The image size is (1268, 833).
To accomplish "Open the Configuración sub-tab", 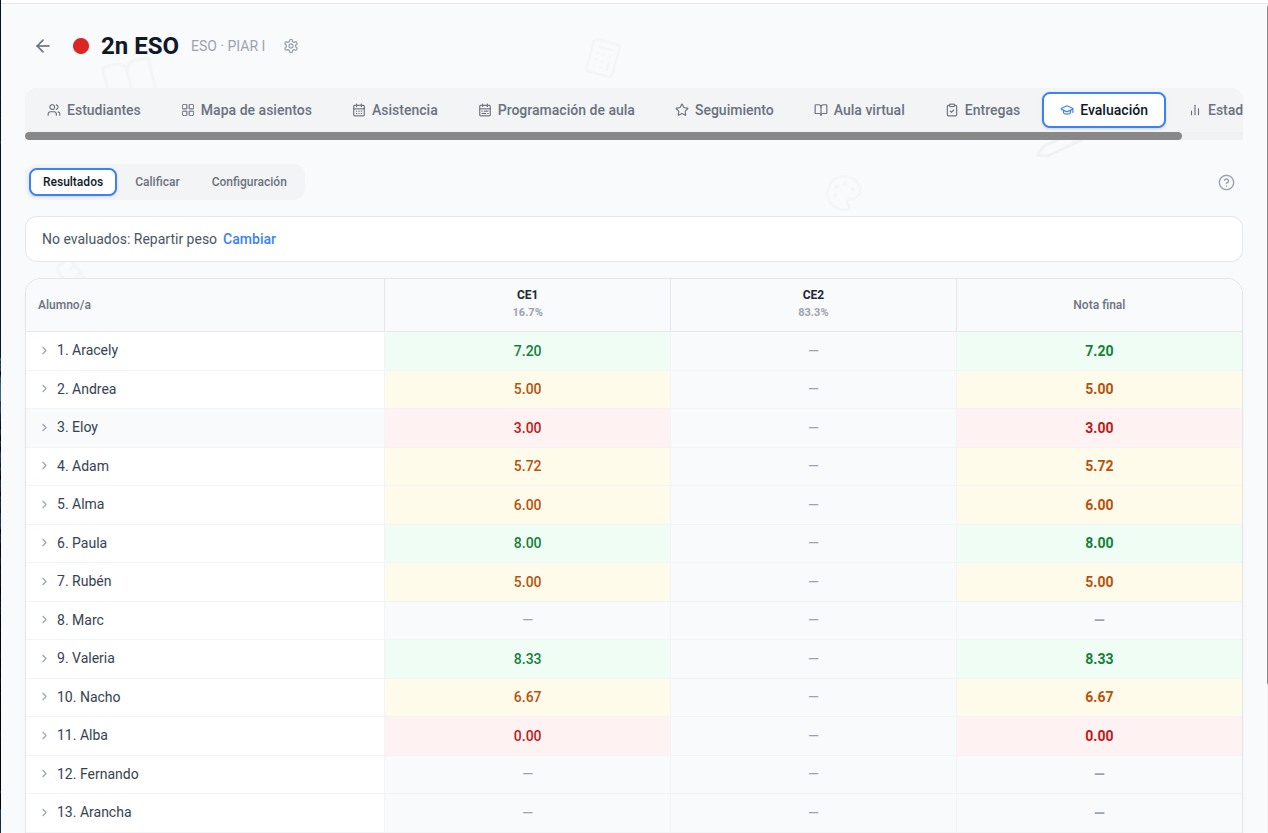I will click(249, 182).
